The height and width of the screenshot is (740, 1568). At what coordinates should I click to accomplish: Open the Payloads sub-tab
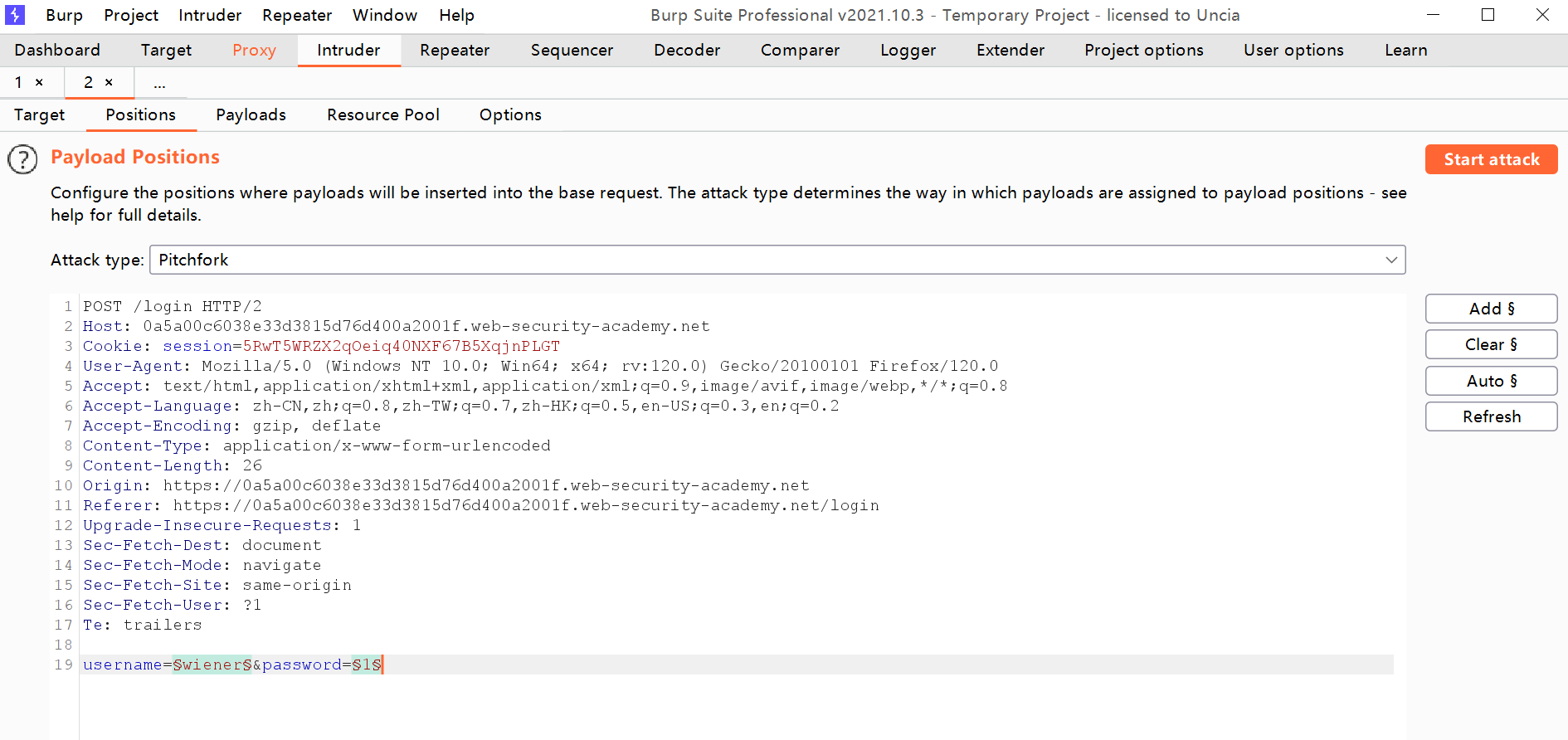click(x=251, y=114)
